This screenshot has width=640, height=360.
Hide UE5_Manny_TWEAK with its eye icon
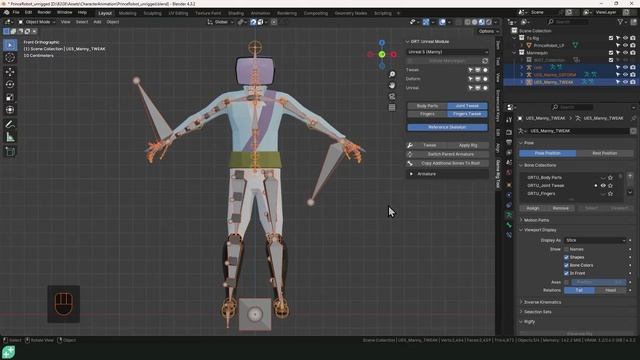[x=625, y=82]
